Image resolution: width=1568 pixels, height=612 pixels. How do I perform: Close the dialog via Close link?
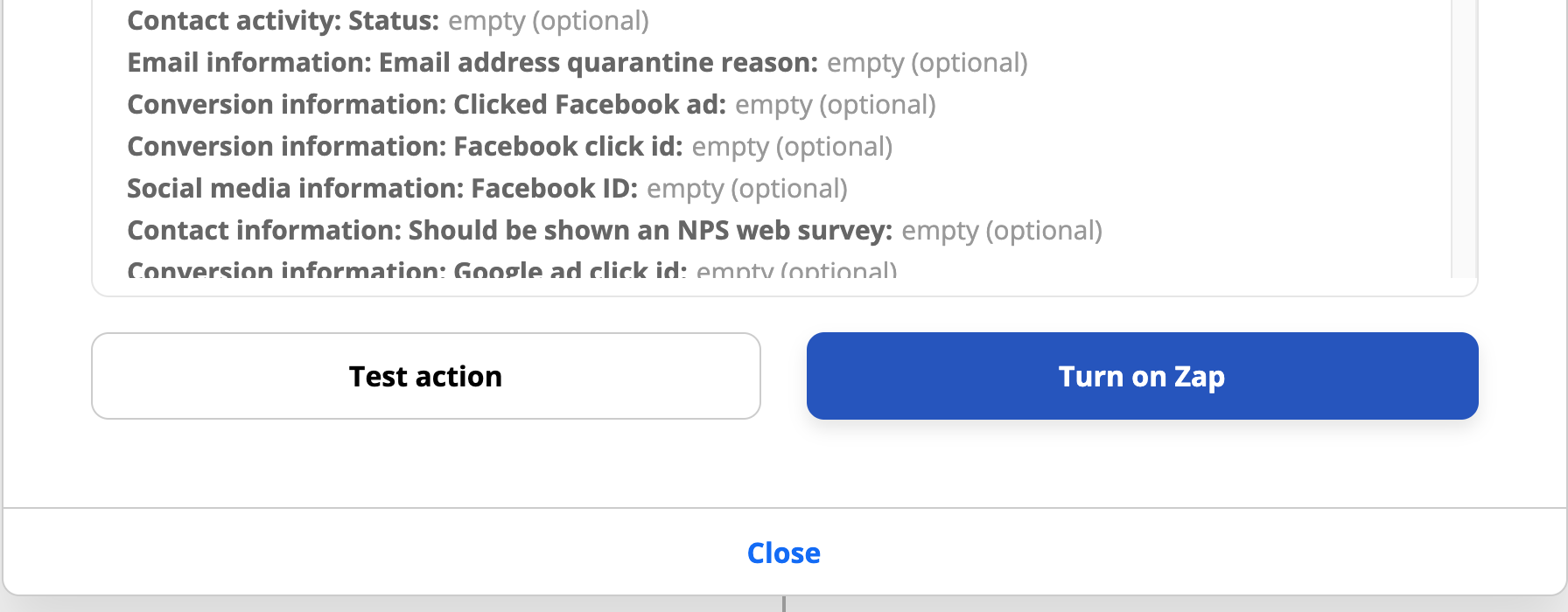[783, 553]
